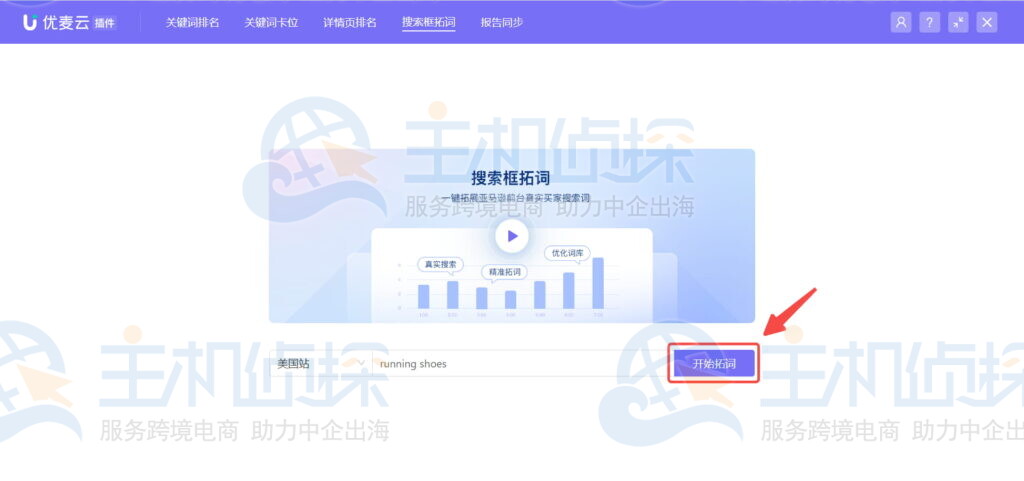Click the 优麦云 logo icon

tap(29, 23)
